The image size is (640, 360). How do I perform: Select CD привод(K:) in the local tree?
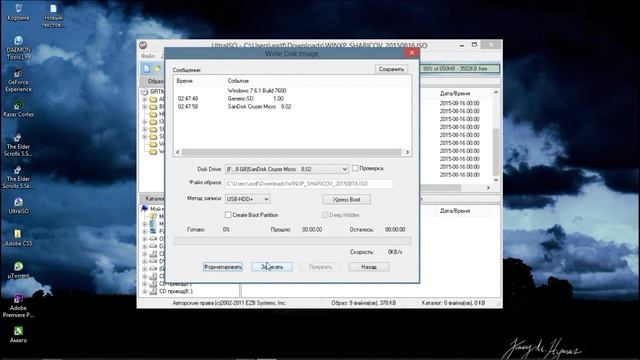point(171,291)
